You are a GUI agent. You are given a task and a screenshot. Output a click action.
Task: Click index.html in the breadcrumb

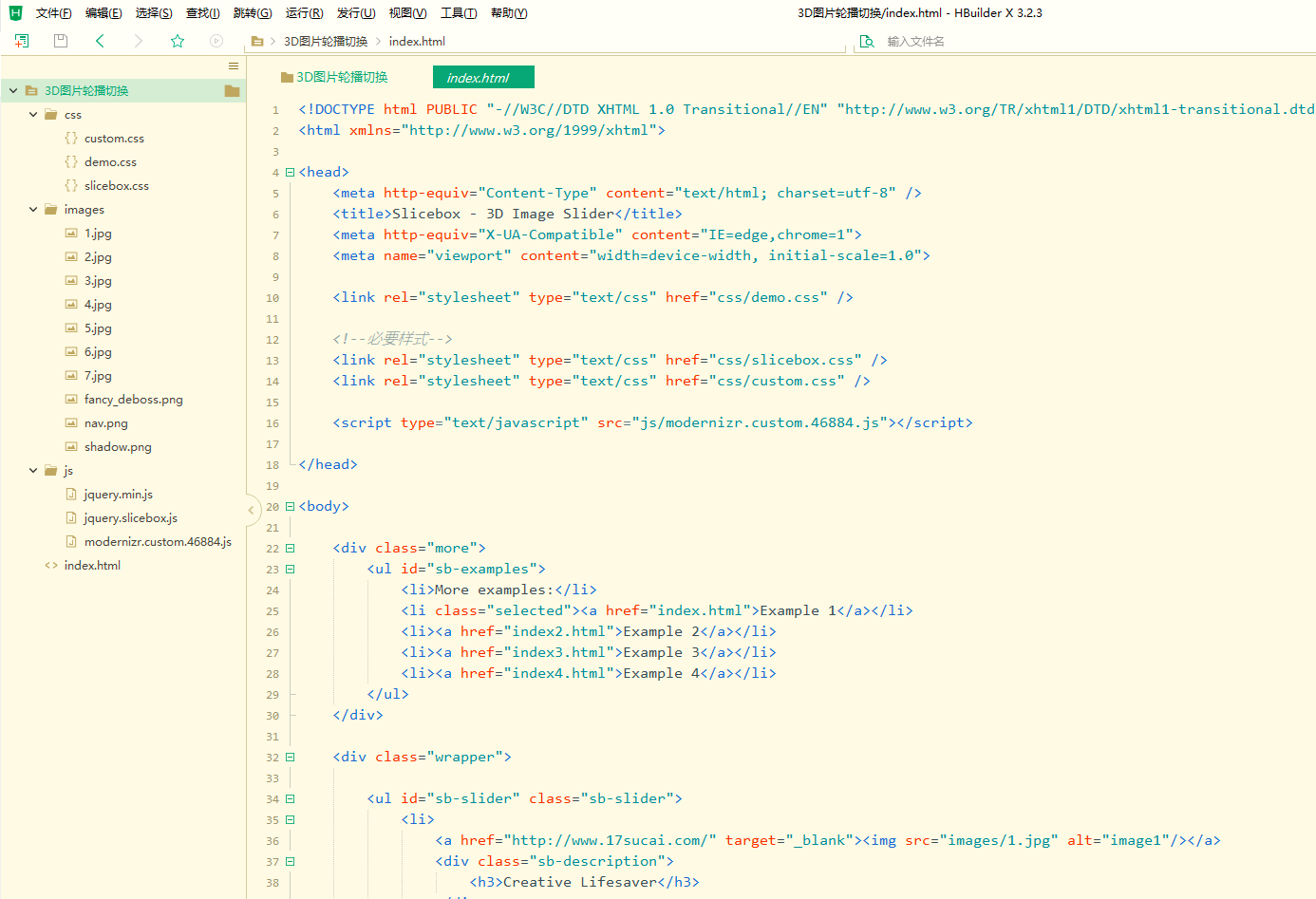click(x=417, y=42)
